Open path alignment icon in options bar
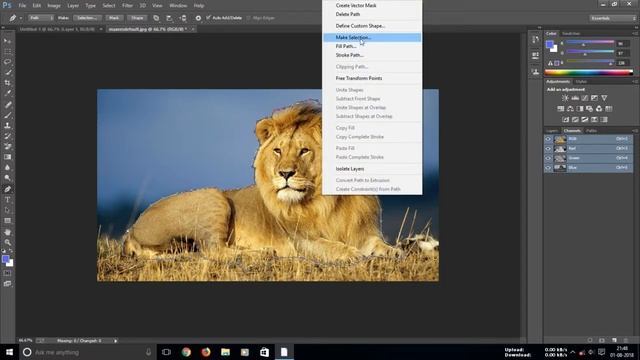Image resolution: width=640 pixels, height=360 pixels. 169,18
